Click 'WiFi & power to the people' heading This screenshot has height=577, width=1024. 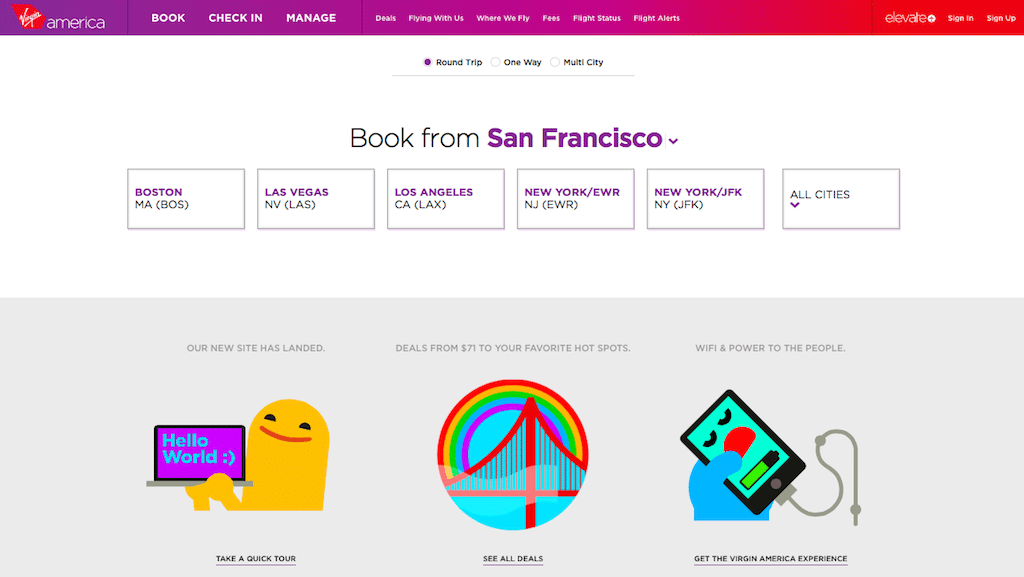click(x=770, y=348)
